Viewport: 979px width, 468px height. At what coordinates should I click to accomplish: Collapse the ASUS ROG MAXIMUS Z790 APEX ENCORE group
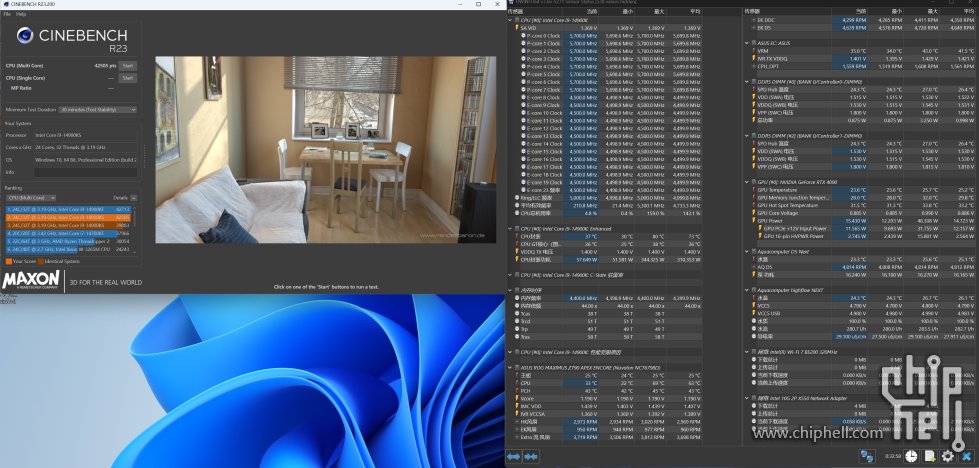pyautogui.click(x=510, y=368)
